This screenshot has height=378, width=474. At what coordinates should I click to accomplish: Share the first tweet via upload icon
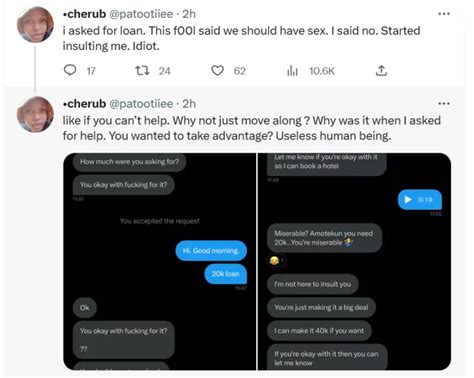[x=381, y=71]
